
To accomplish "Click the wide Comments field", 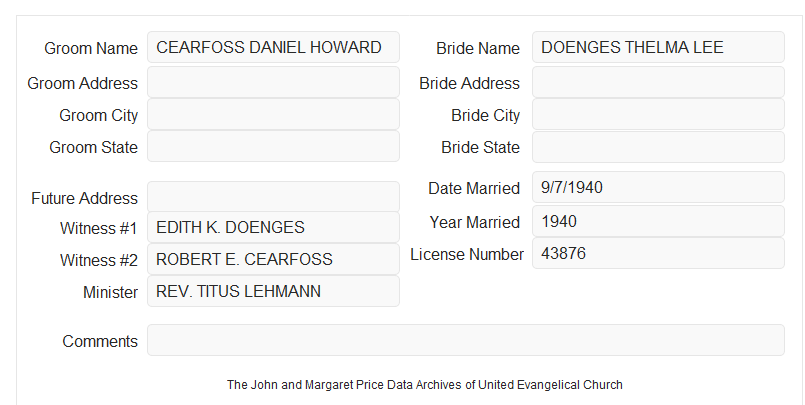I will [466, 340].
